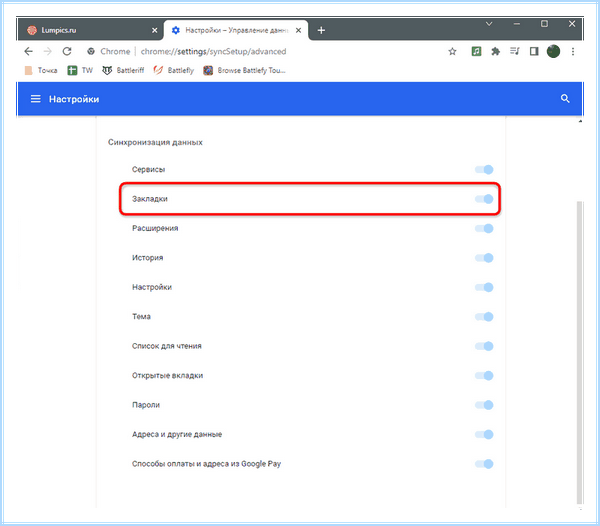This screenshot has width=600, height=526.
Task: Open a new tab with plus button
Action: click(321, 30)
